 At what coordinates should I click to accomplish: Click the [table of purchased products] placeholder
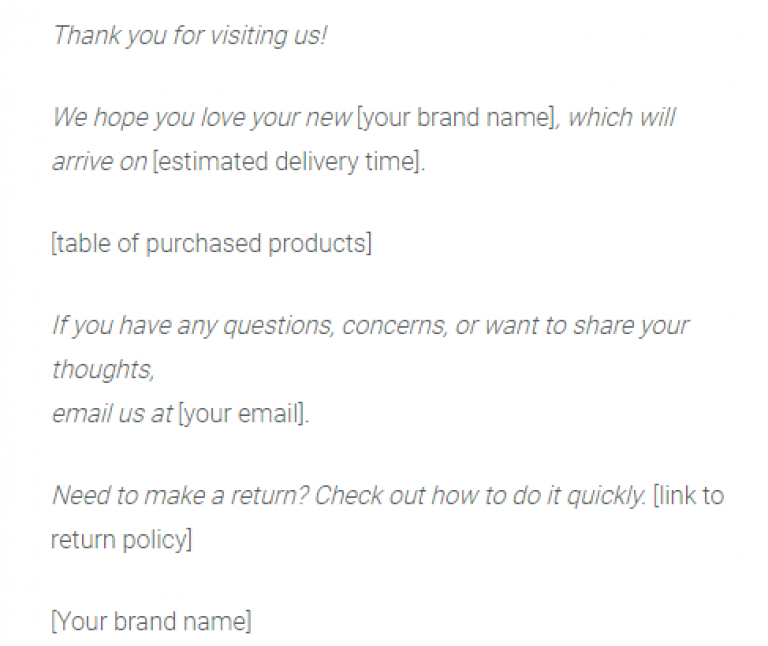click(211, 244)
